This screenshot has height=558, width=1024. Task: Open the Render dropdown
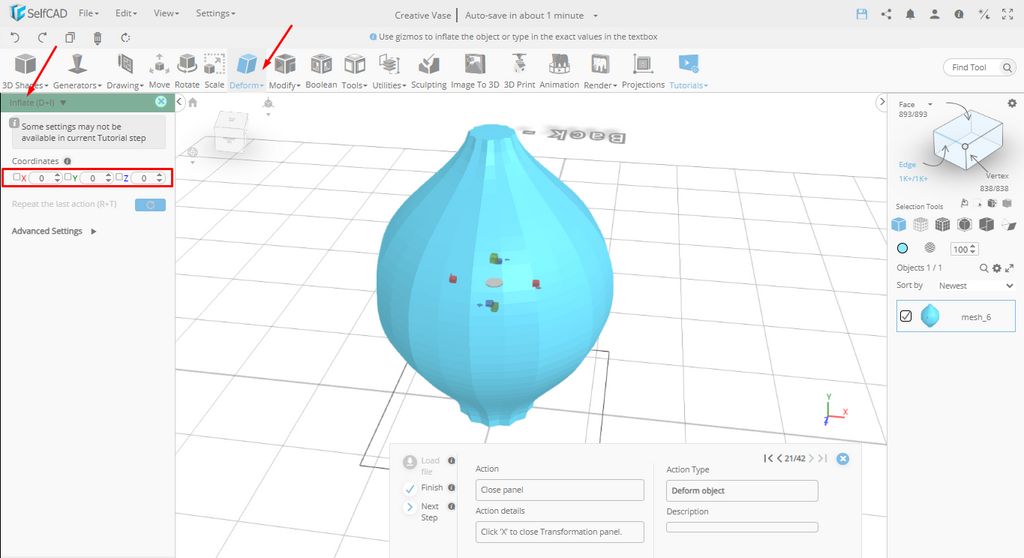pyautogui.click(x=600, y=71)
